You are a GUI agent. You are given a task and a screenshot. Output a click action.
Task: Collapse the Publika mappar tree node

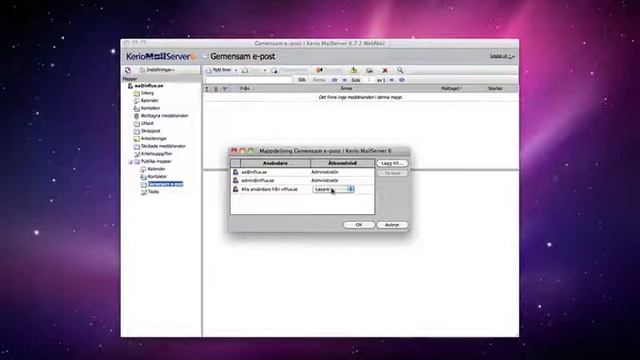131,162
